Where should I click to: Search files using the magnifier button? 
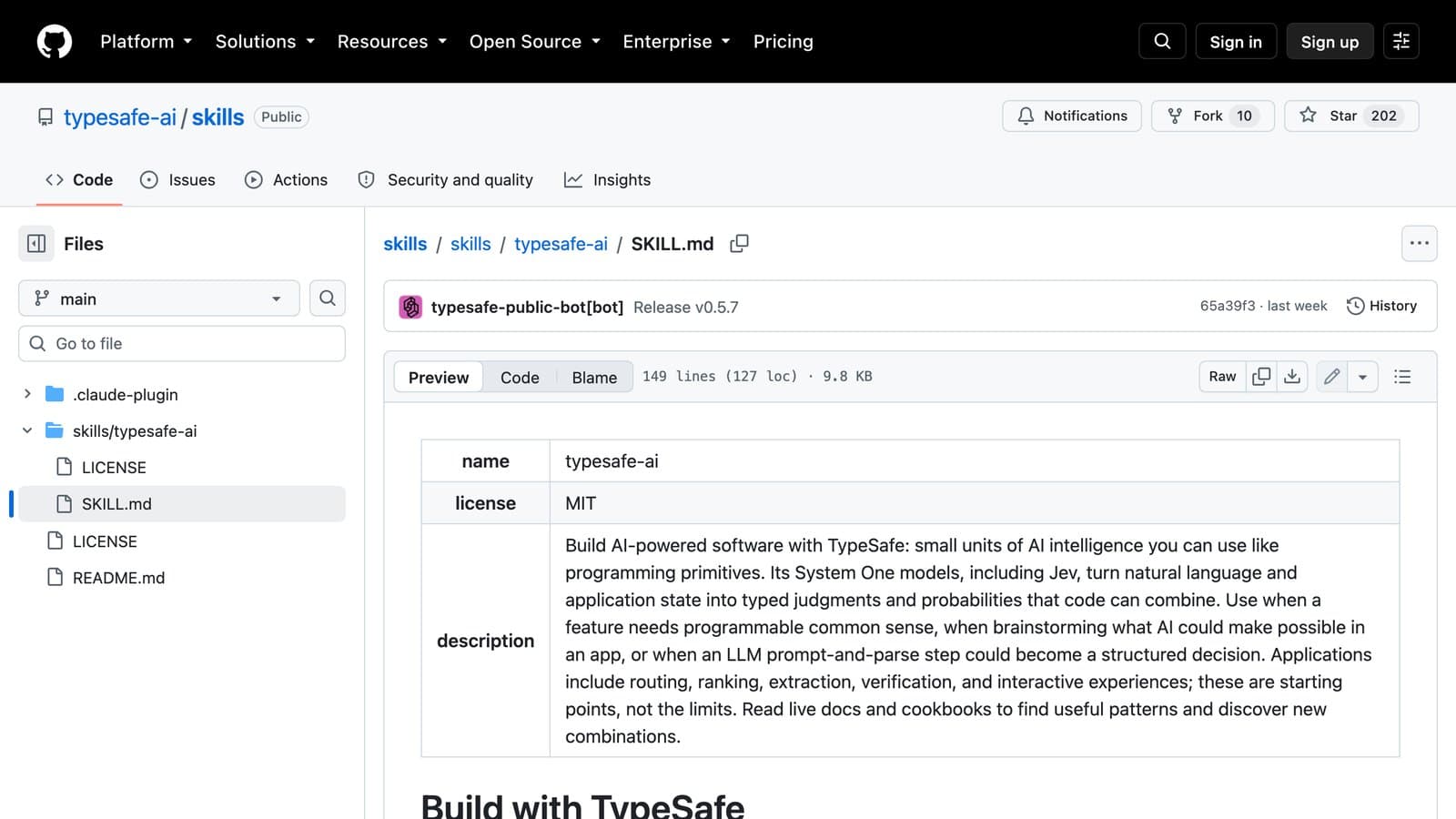click(328, 298)
